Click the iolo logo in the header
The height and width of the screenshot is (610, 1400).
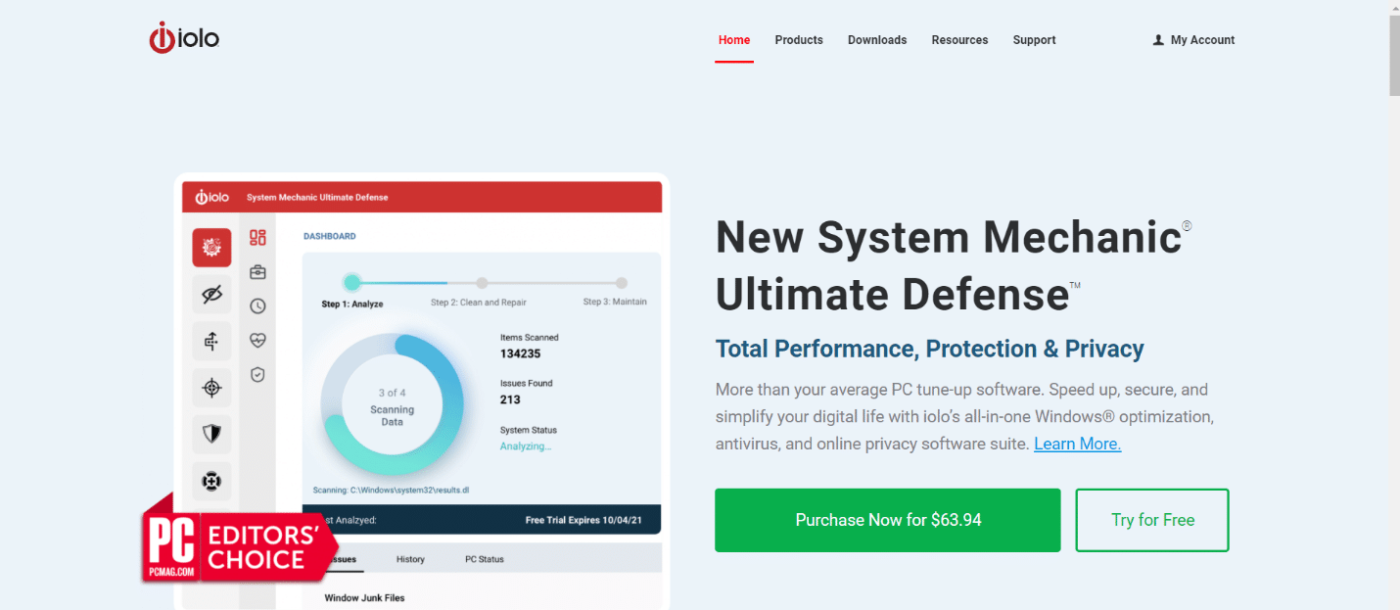click(184, 38)
